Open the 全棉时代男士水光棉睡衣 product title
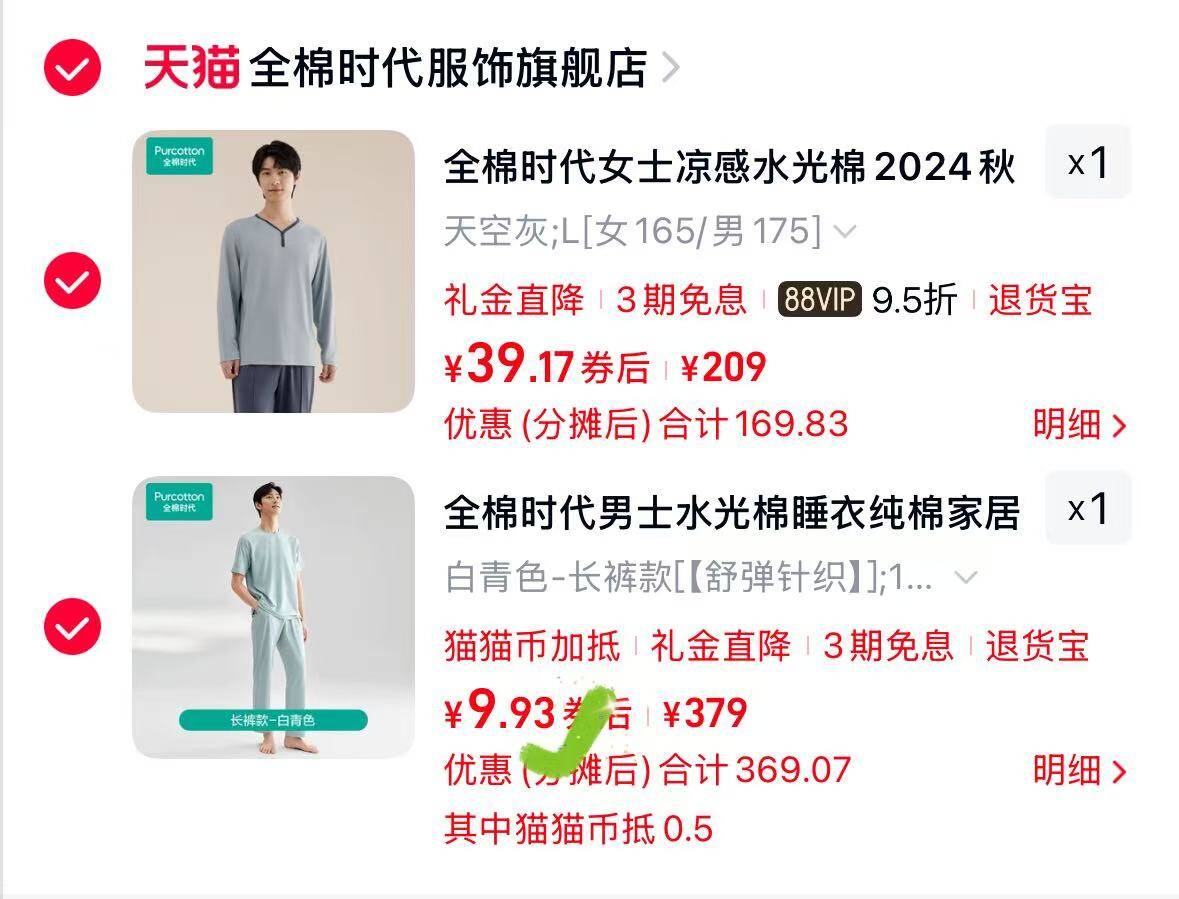1179x899 pixels. (732, 513)
